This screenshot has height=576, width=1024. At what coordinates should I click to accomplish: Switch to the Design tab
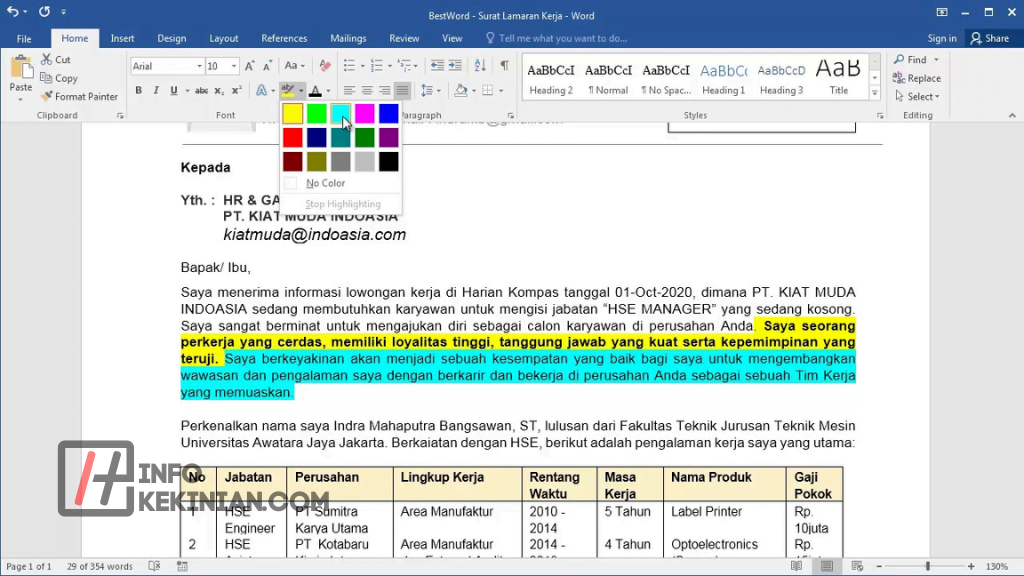point(172,39)
